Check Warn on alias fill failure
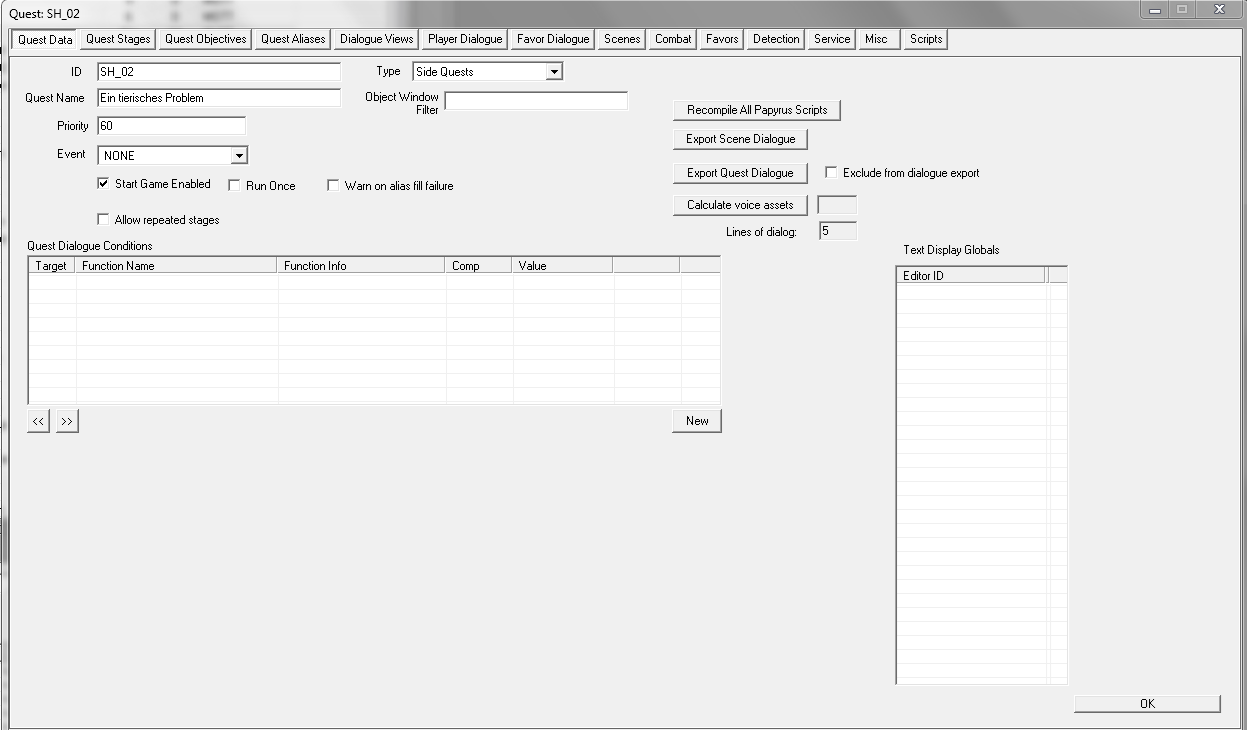The height and width of the screenshot is (730, 1247). coord(333,185)
